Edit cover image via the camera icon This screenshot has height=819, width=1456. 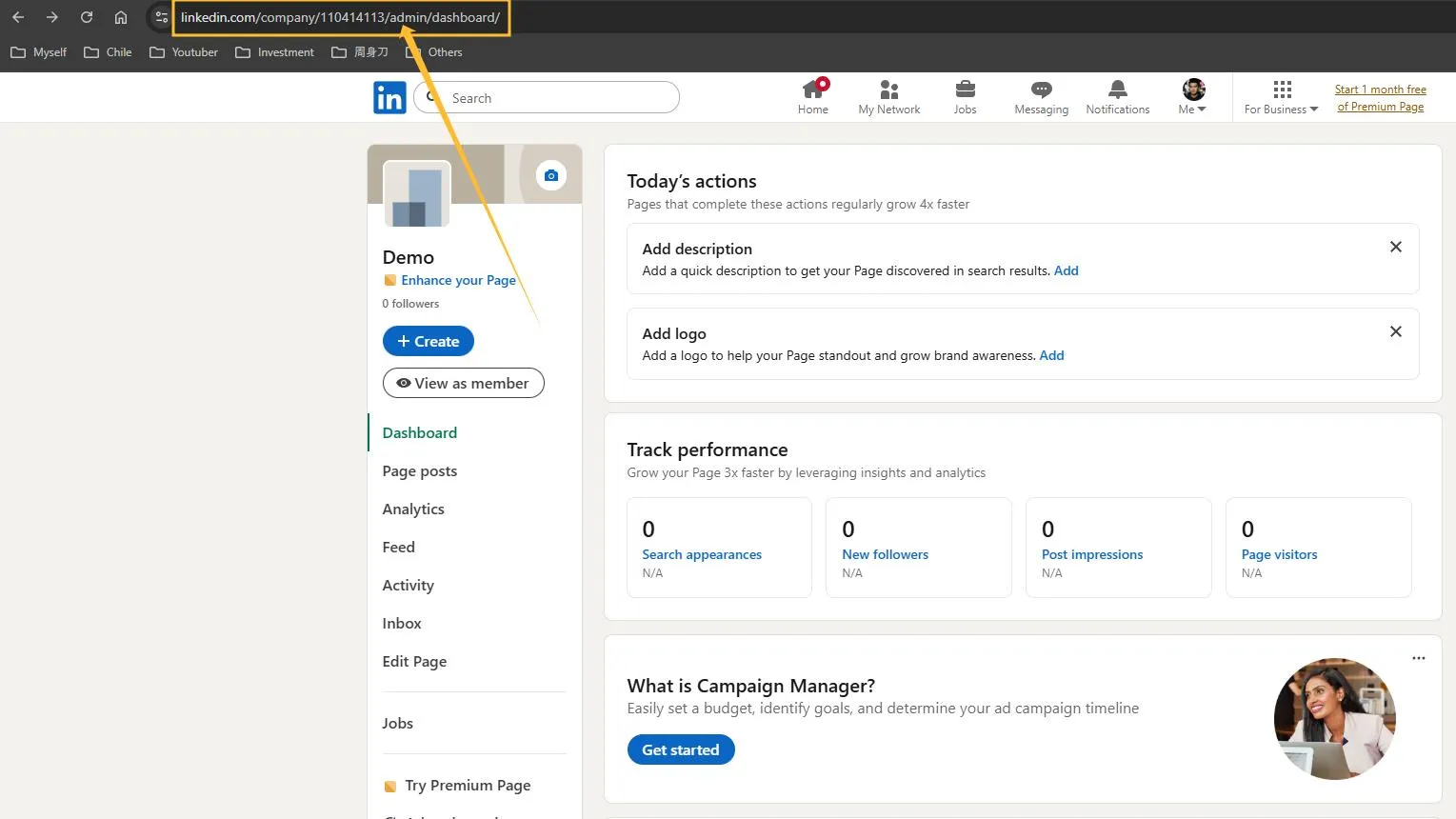pyautogui.click(x=550, y=174)
